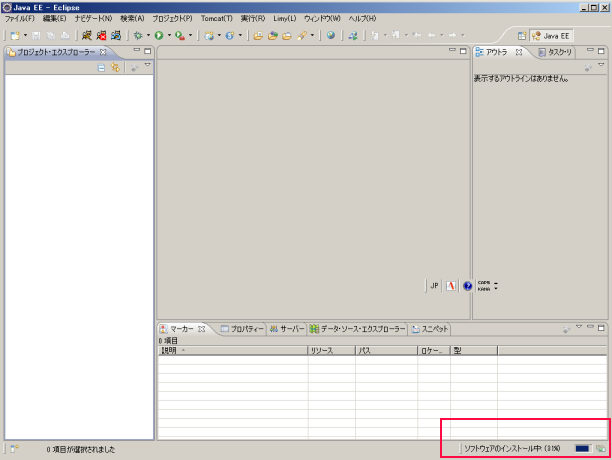Toggle the CAPS KANA lock indicator

pyautogui.click(x=484, y=286)
